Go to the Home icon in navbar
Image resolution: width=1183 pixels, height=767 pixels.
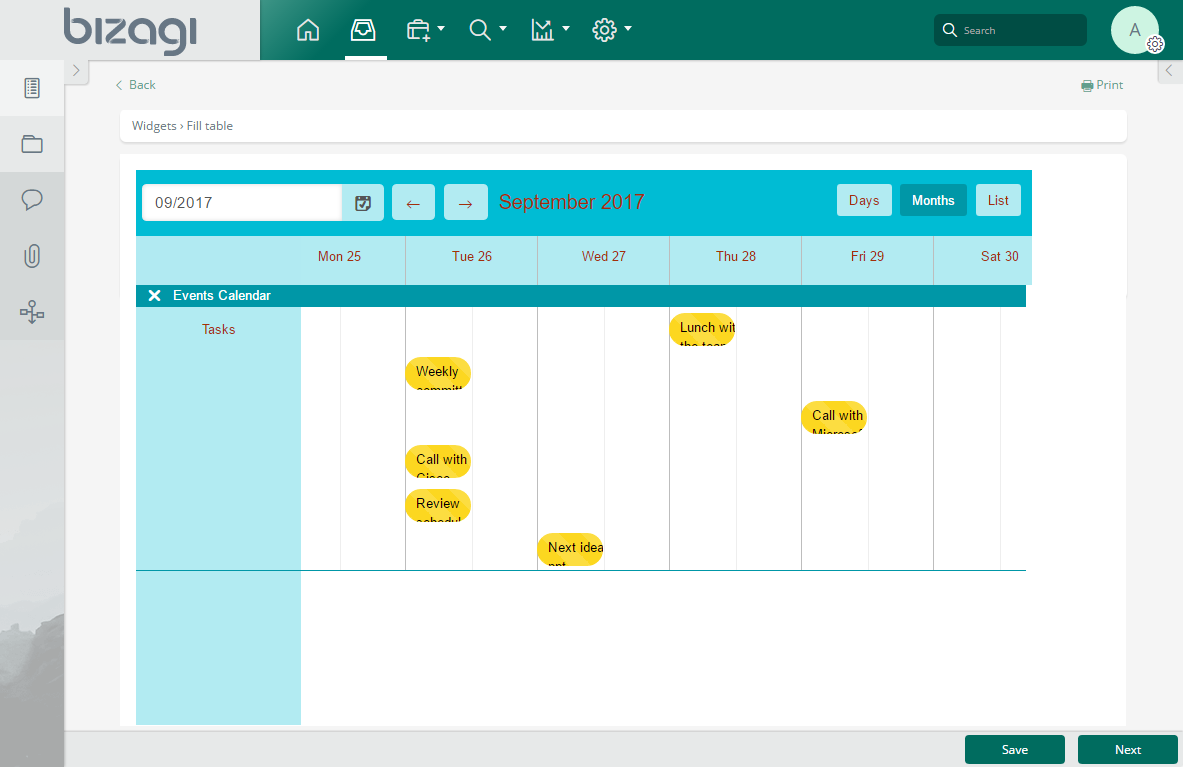308,30
